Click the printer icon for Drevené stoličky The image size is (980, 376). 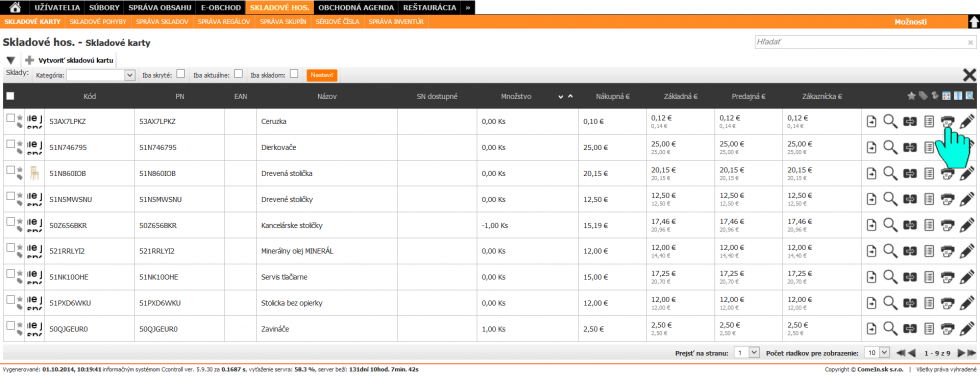point(948,199)
